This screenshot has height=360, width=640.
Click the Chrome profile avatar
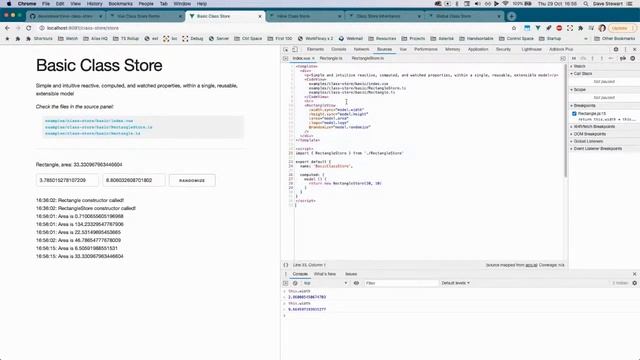coord(602,28)
